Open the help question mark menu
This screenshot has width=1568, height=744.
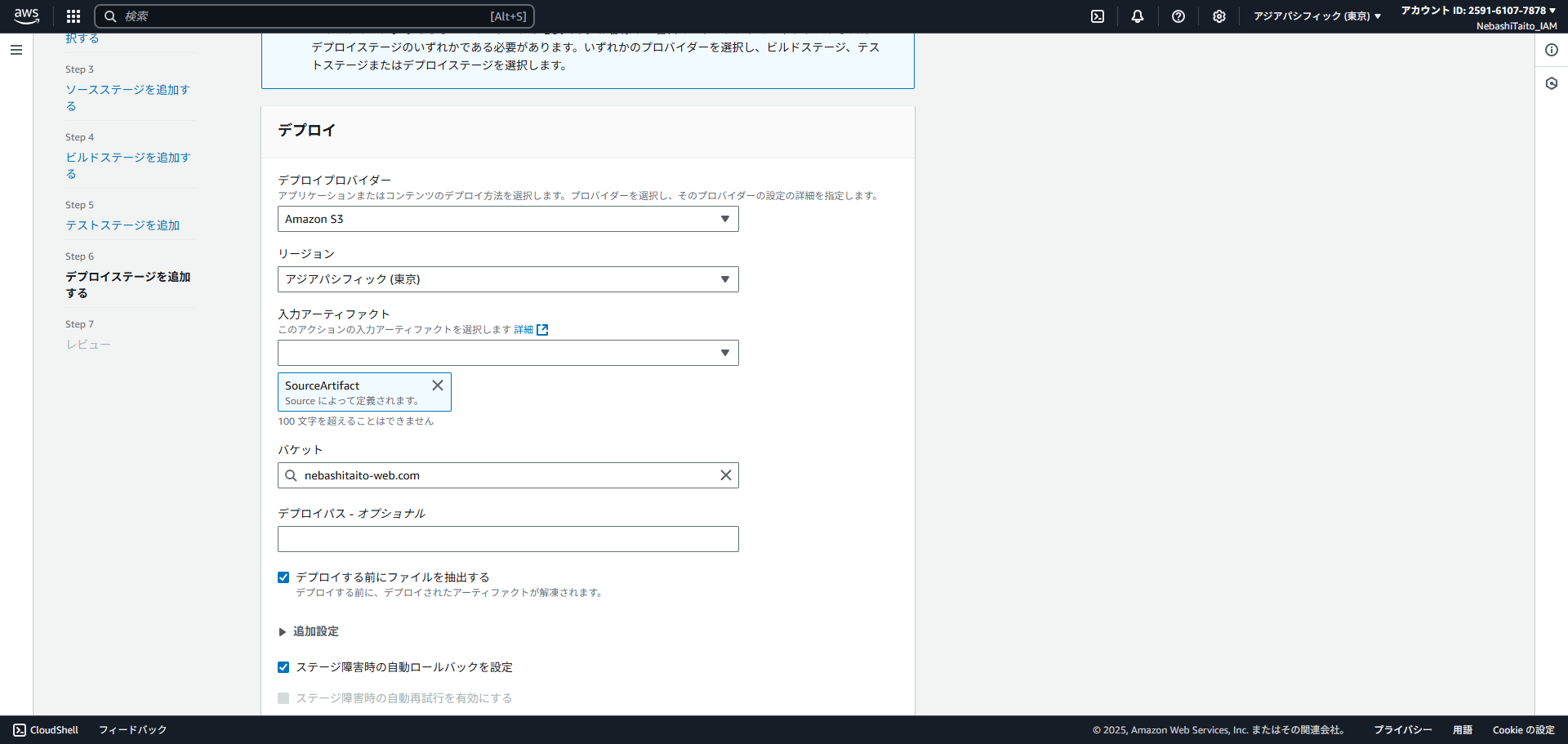pyautogui.click(x=1178, y=16)
